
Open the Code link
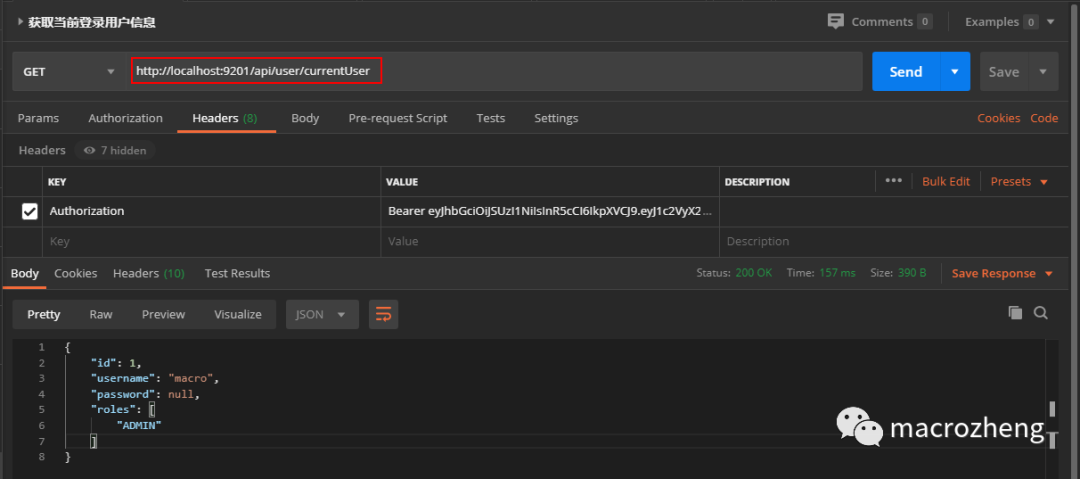click(x=1044, y=118)
